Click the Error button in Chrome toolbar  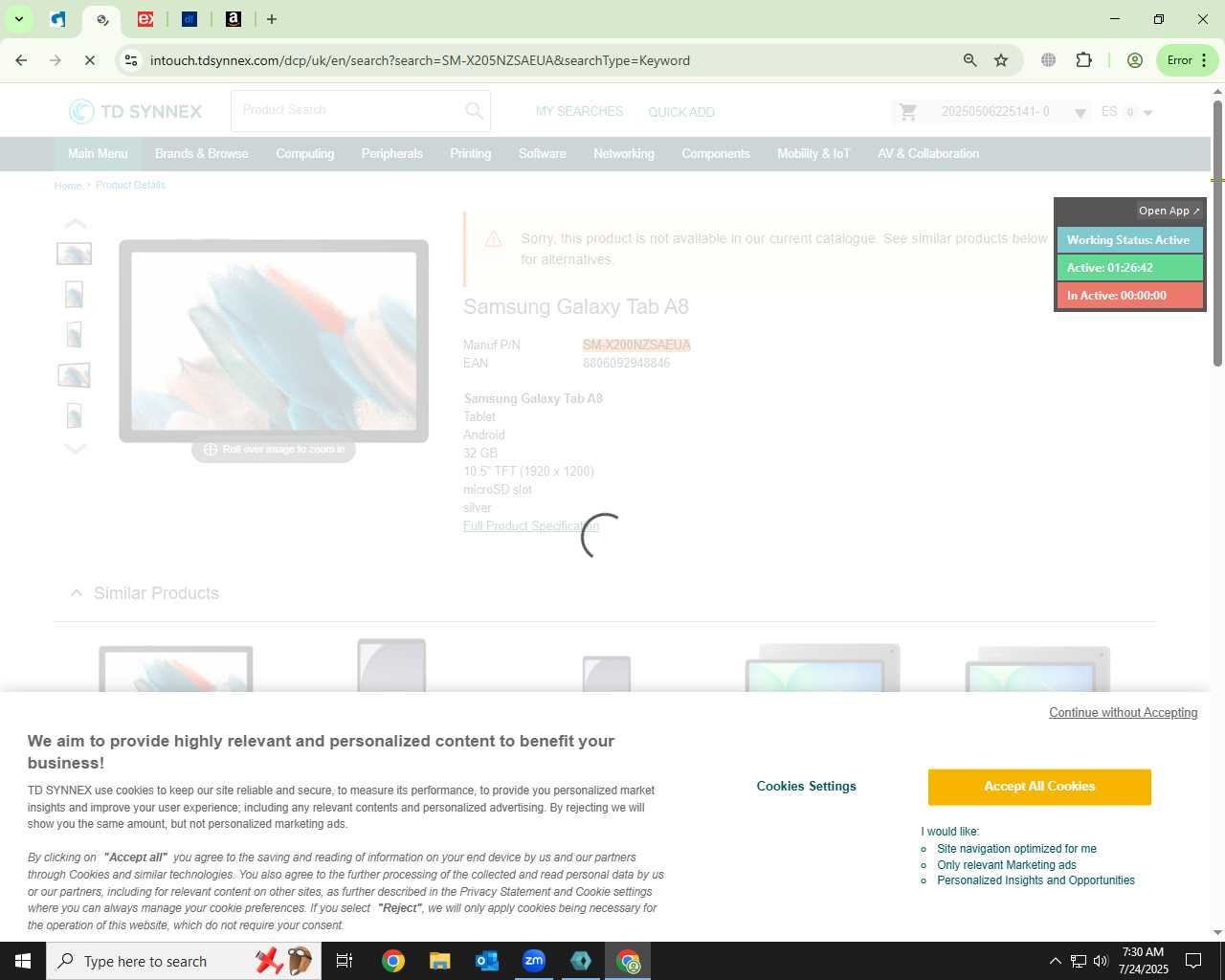[1187, 60]
